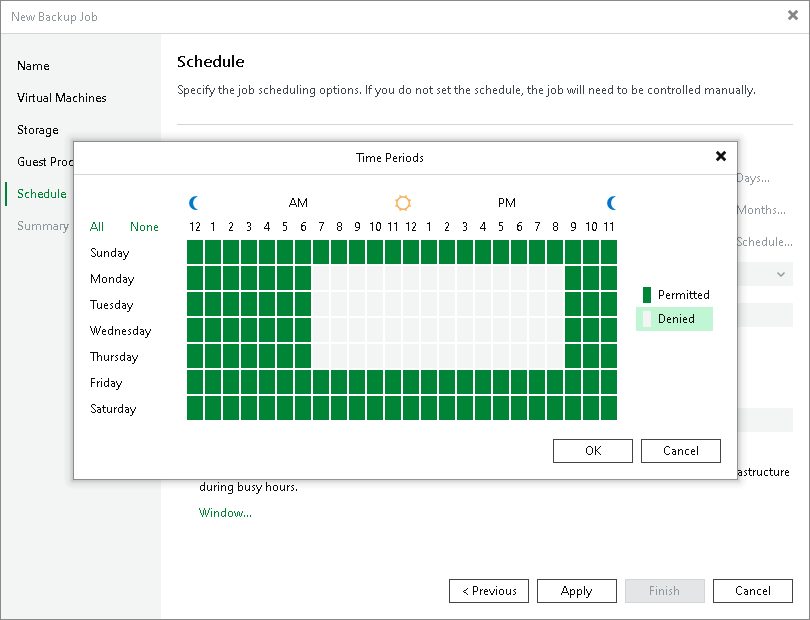Screen dimensions: 810x620
Task: Click the sun icon at noon
Action: 403,203
